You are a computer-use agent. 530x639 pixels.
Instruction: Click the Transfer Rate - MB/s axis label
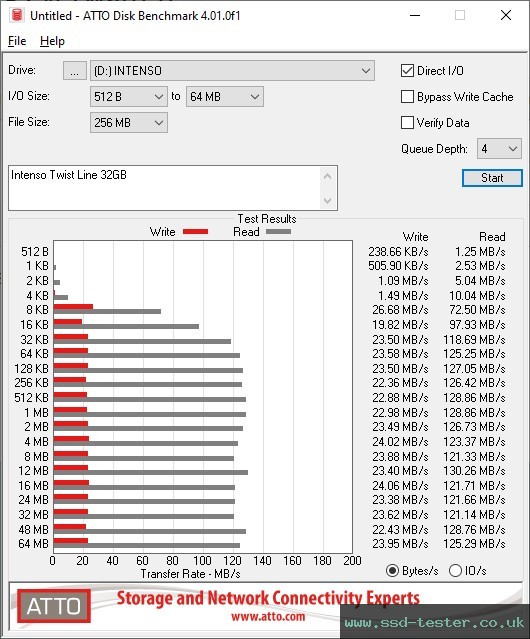pos(190,574)
